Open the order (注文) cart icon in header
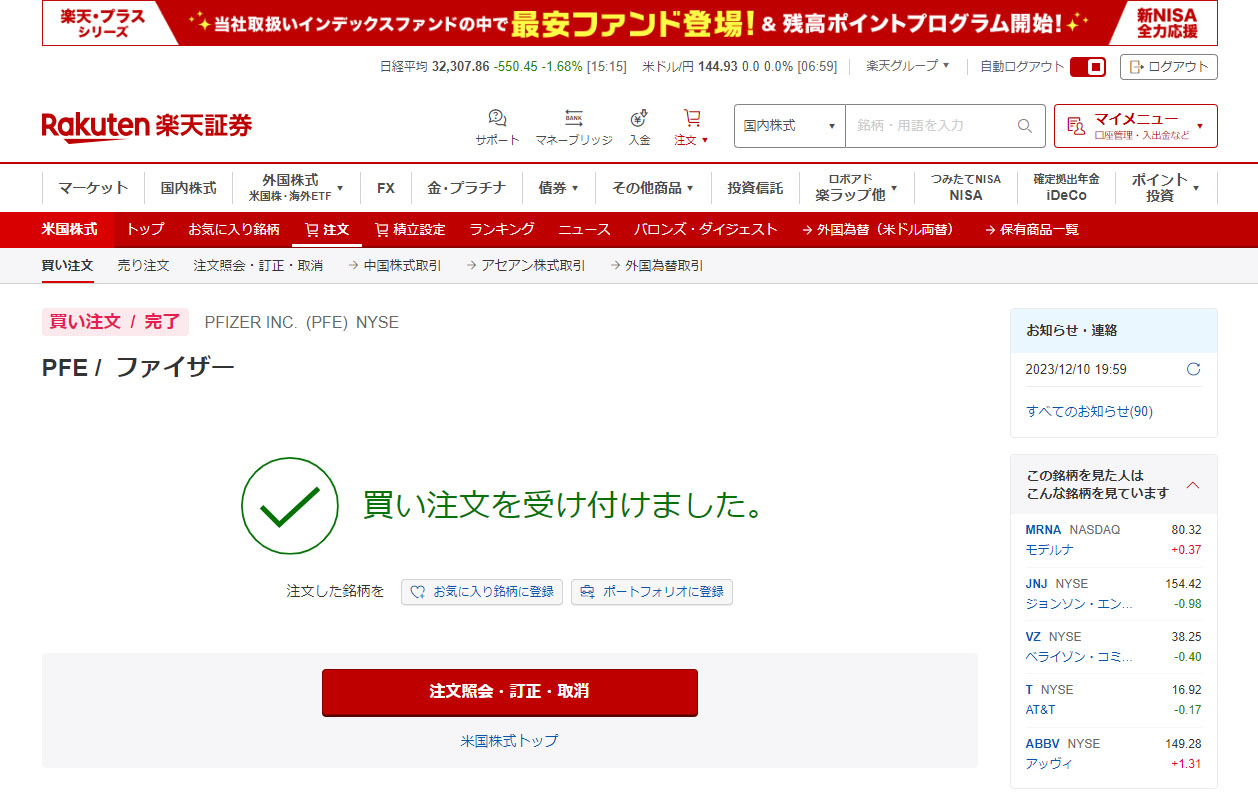The height and width of the screenshot is (803, 1258). click(x=691, y=119)
